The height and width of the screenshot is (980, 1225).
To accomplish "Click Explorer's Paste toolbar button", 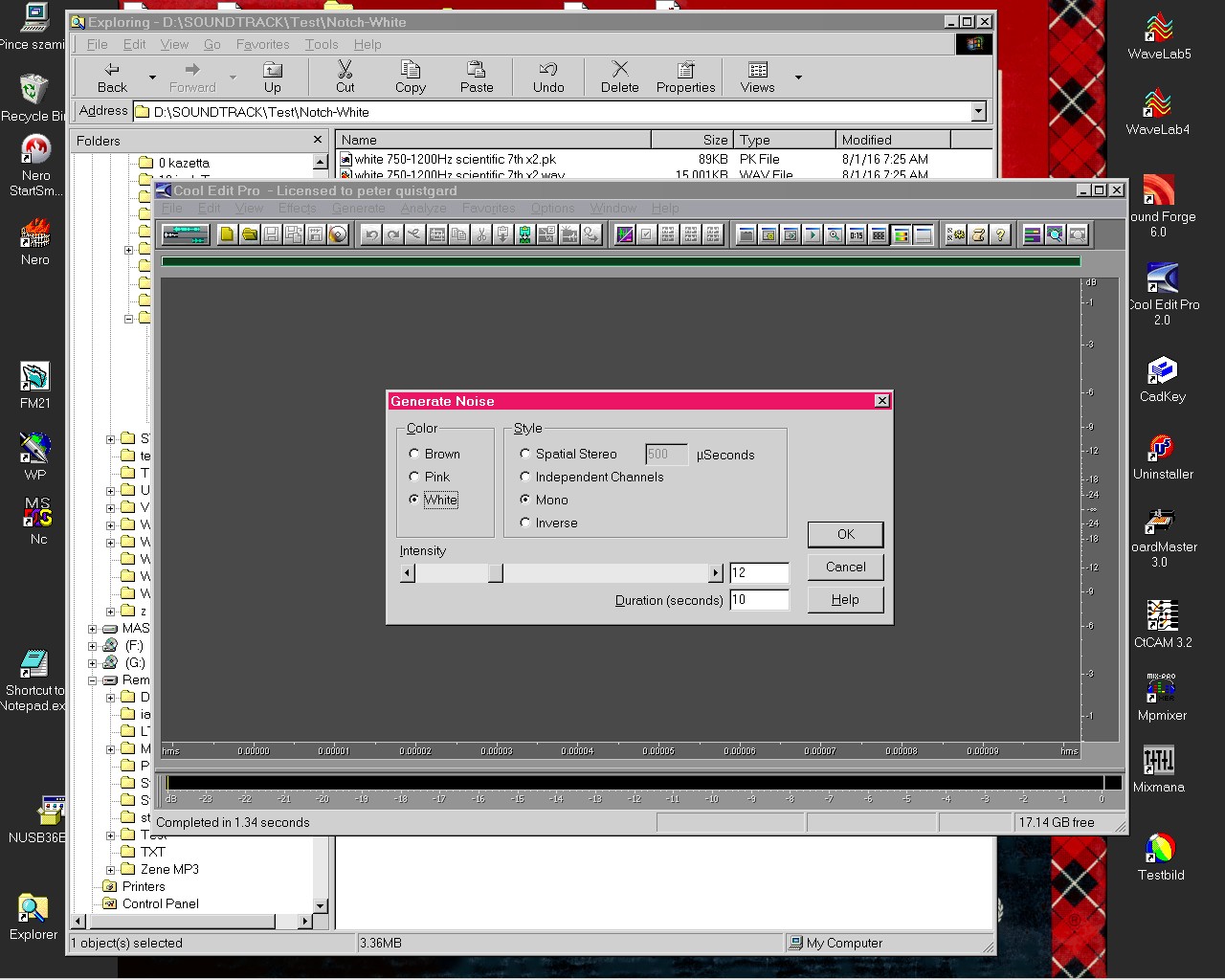I will pos(477,77).
